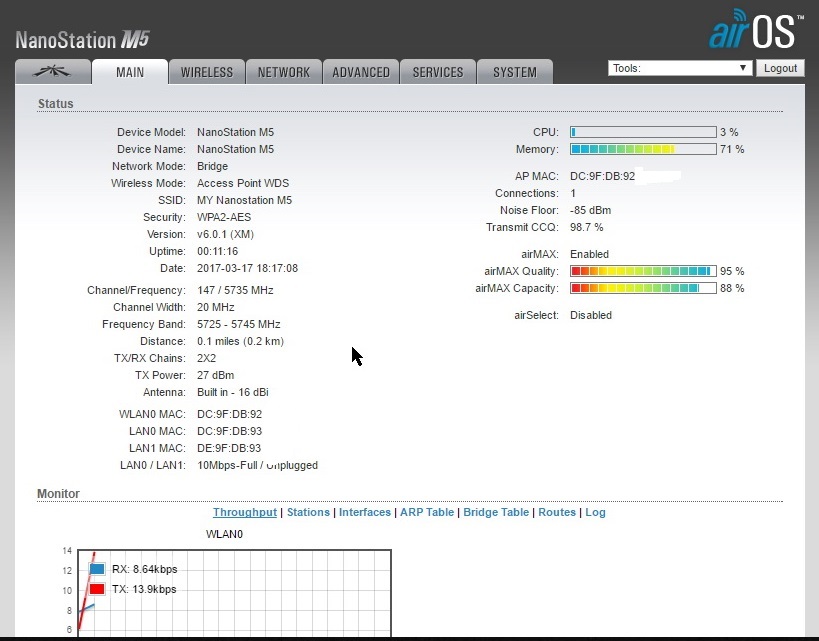The width and height of the screenshot is (819, 641).
Task: Click the Monitor section heading
Action: coord(58,494)
